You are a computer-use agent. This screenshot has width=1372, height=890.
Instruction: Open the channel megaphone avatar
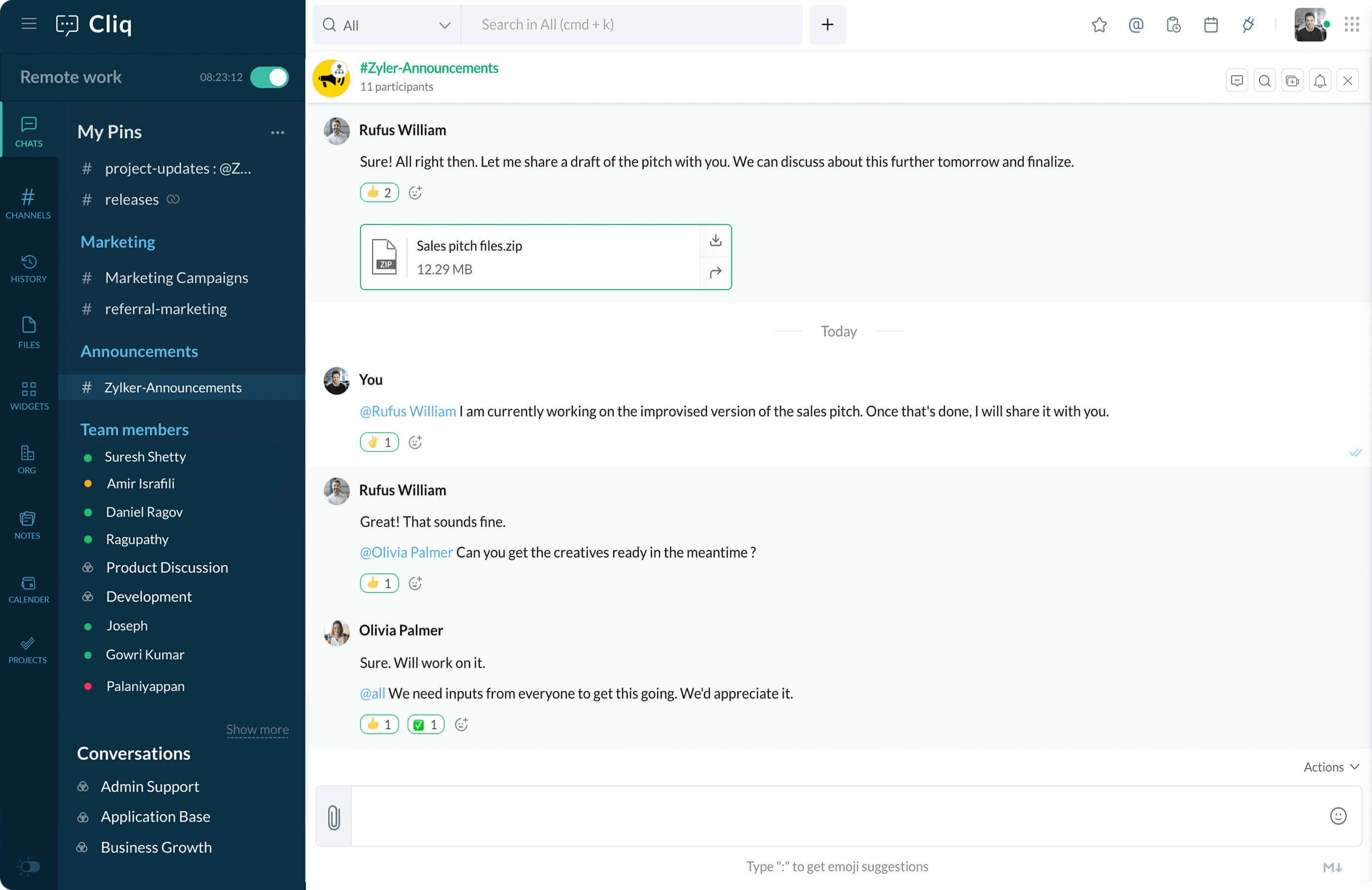[332, 79]
